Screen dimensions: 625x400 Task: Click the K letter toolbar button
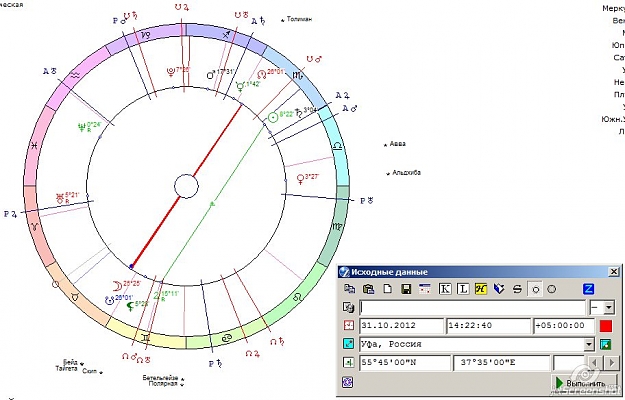coord(445,289)
